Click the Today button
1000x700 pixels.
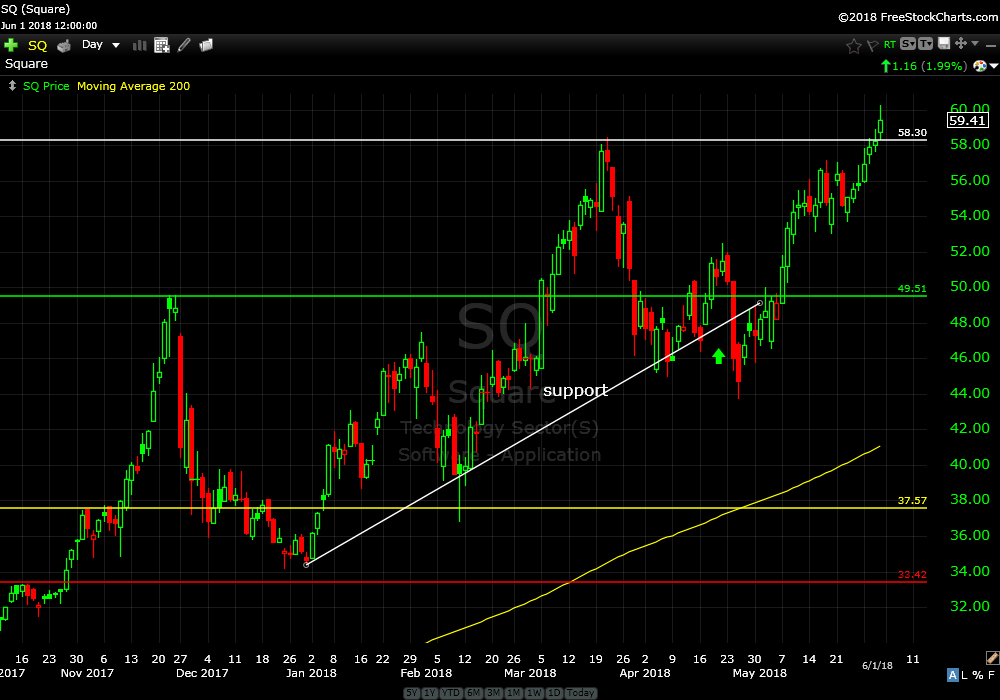click(581, 692)
